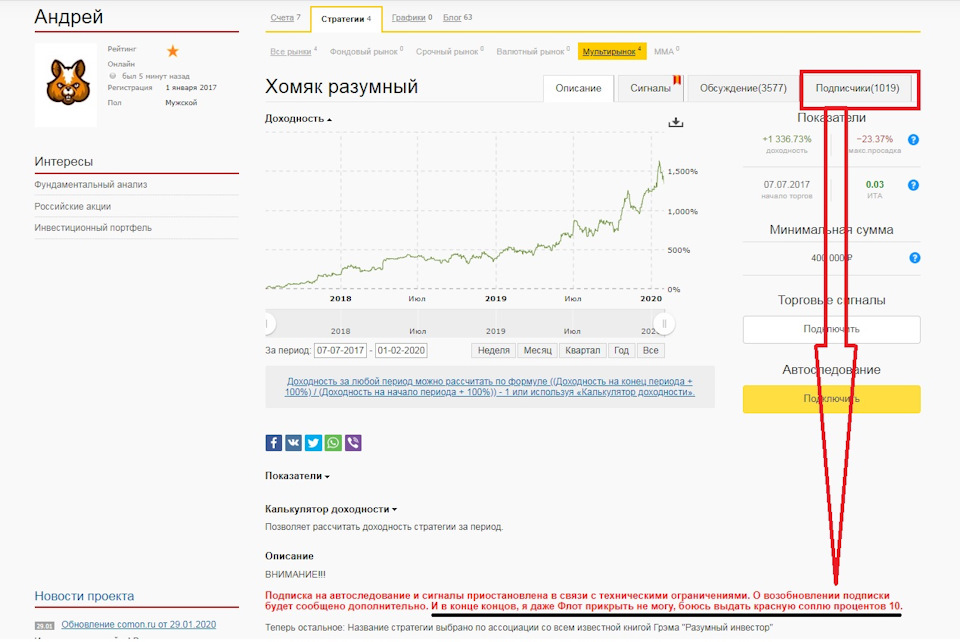Switch to the Обсуждение(3577) tab
960x642 pixels.
point(743,89)
